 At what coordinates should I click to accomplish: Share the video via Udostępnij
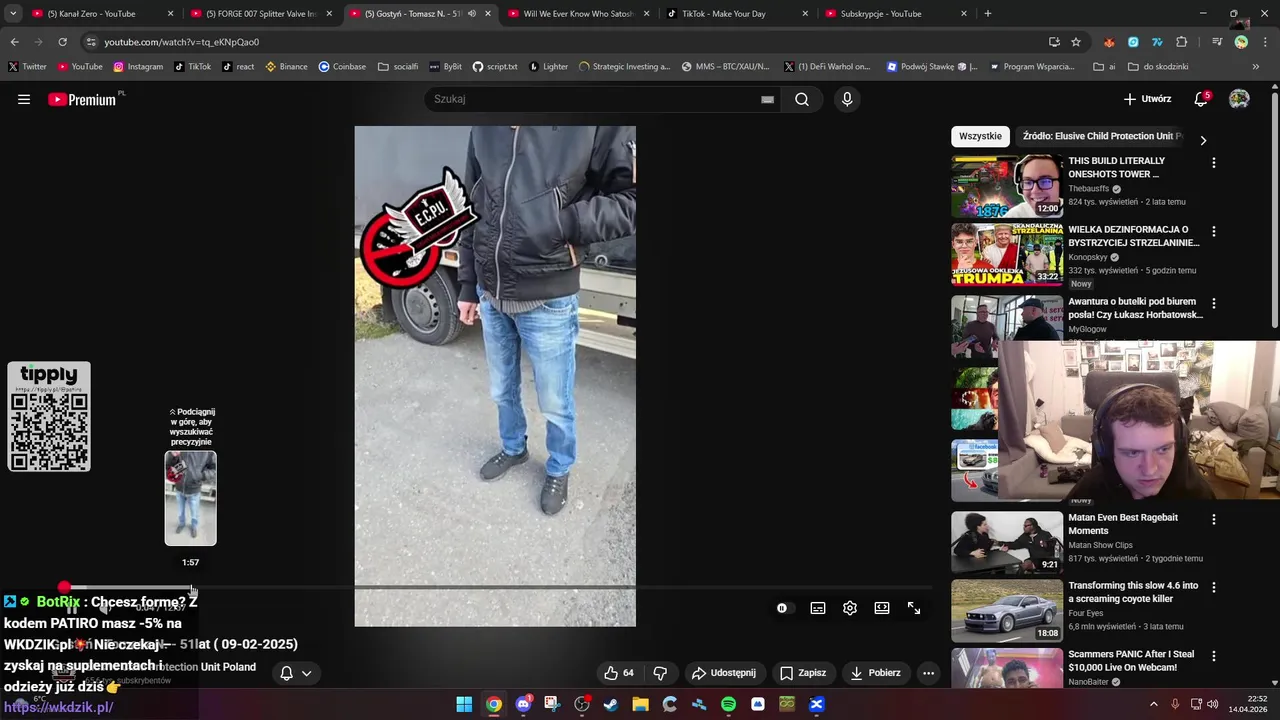pyautogui.click(x=724, y=673)
